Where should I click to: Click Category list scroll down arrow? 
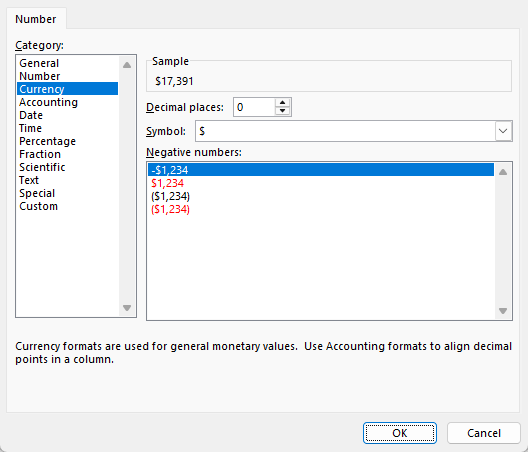[127, 308]
